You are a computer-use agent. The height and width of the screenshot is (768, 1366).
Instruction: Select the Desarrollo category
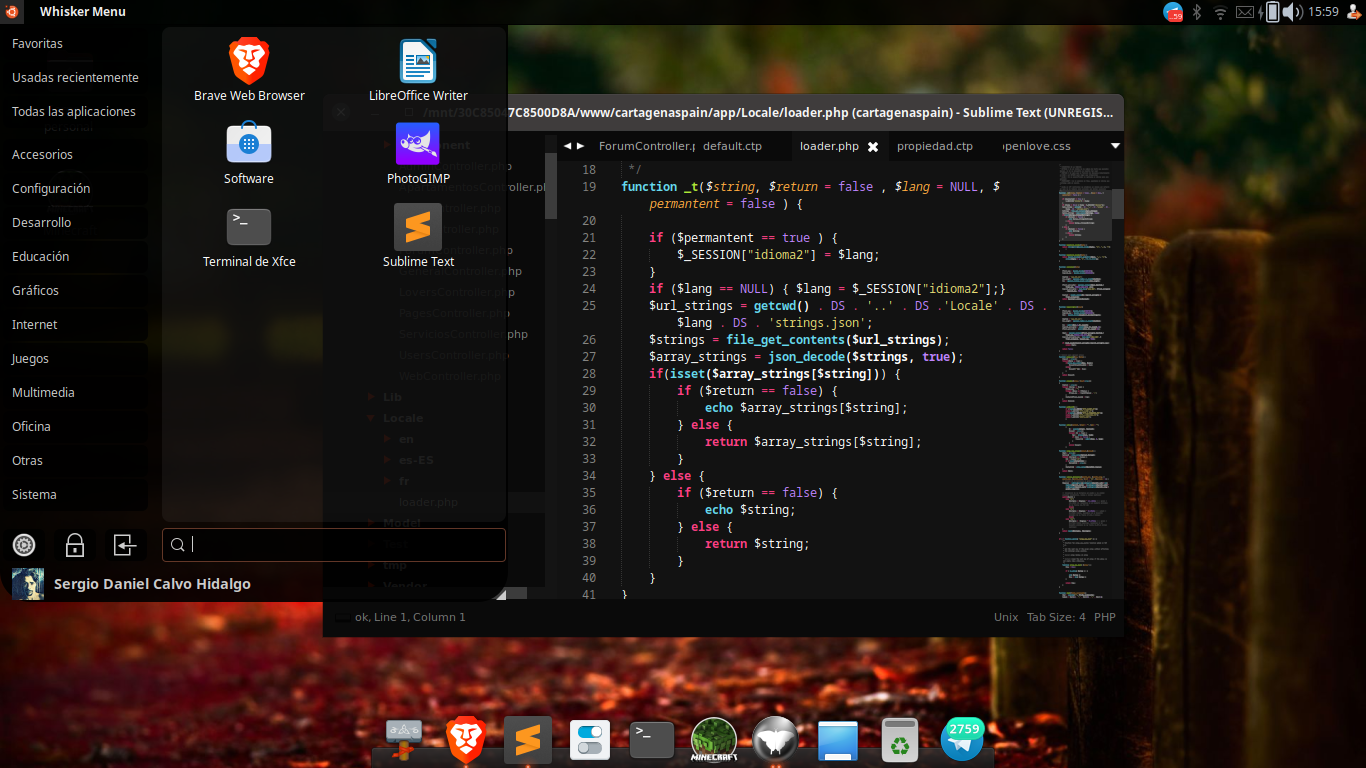click(41, 222)
